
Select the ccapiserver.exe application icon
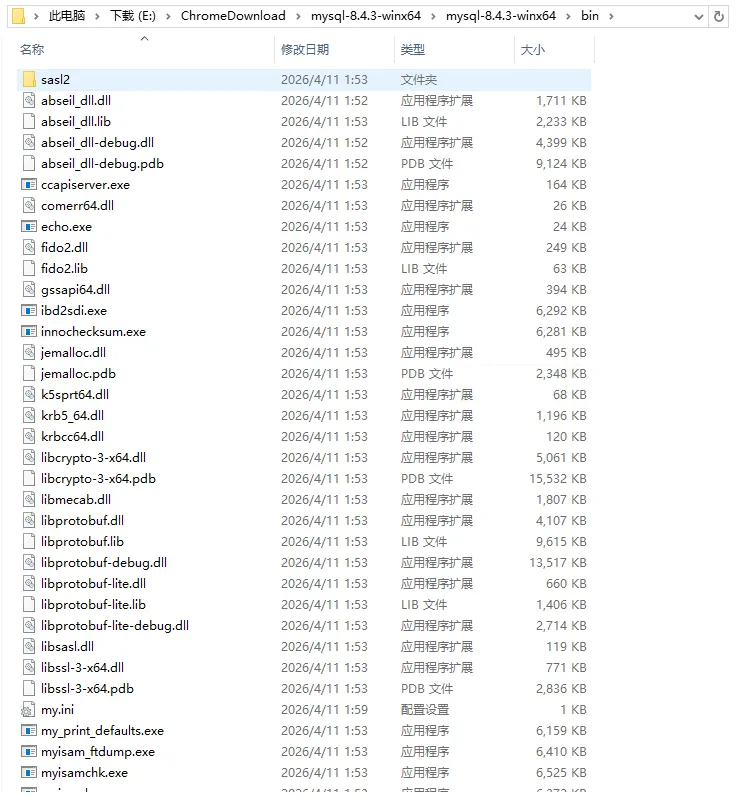(x=29, y=184)
